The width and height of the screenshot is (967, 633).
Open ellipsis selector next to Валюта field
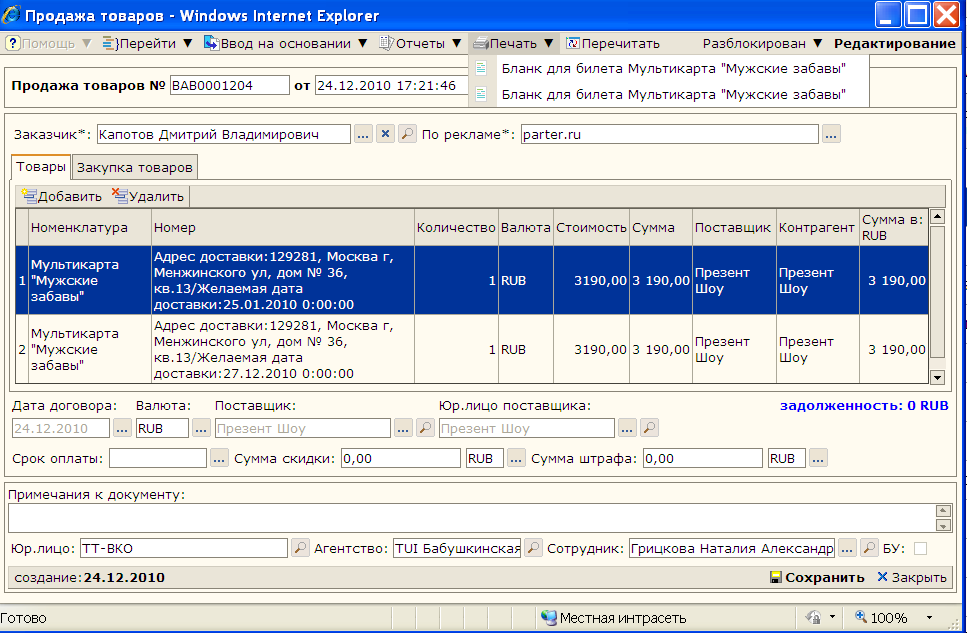[201, 428]
